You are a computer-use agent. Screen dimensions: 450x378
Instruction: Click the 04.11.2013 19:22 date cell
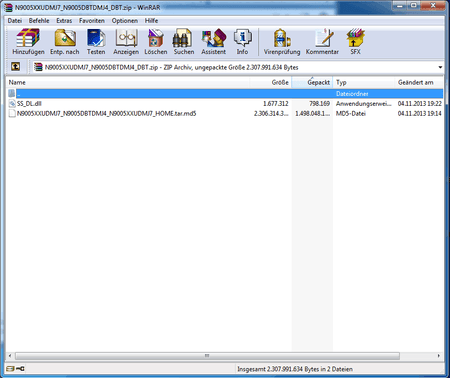click(420, 104)
